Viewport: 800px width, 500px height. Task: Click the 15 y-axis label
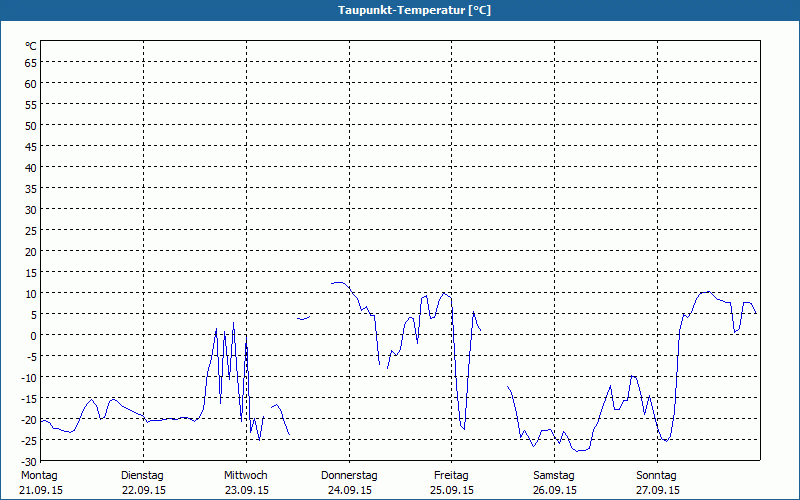(x=31, y=273)
